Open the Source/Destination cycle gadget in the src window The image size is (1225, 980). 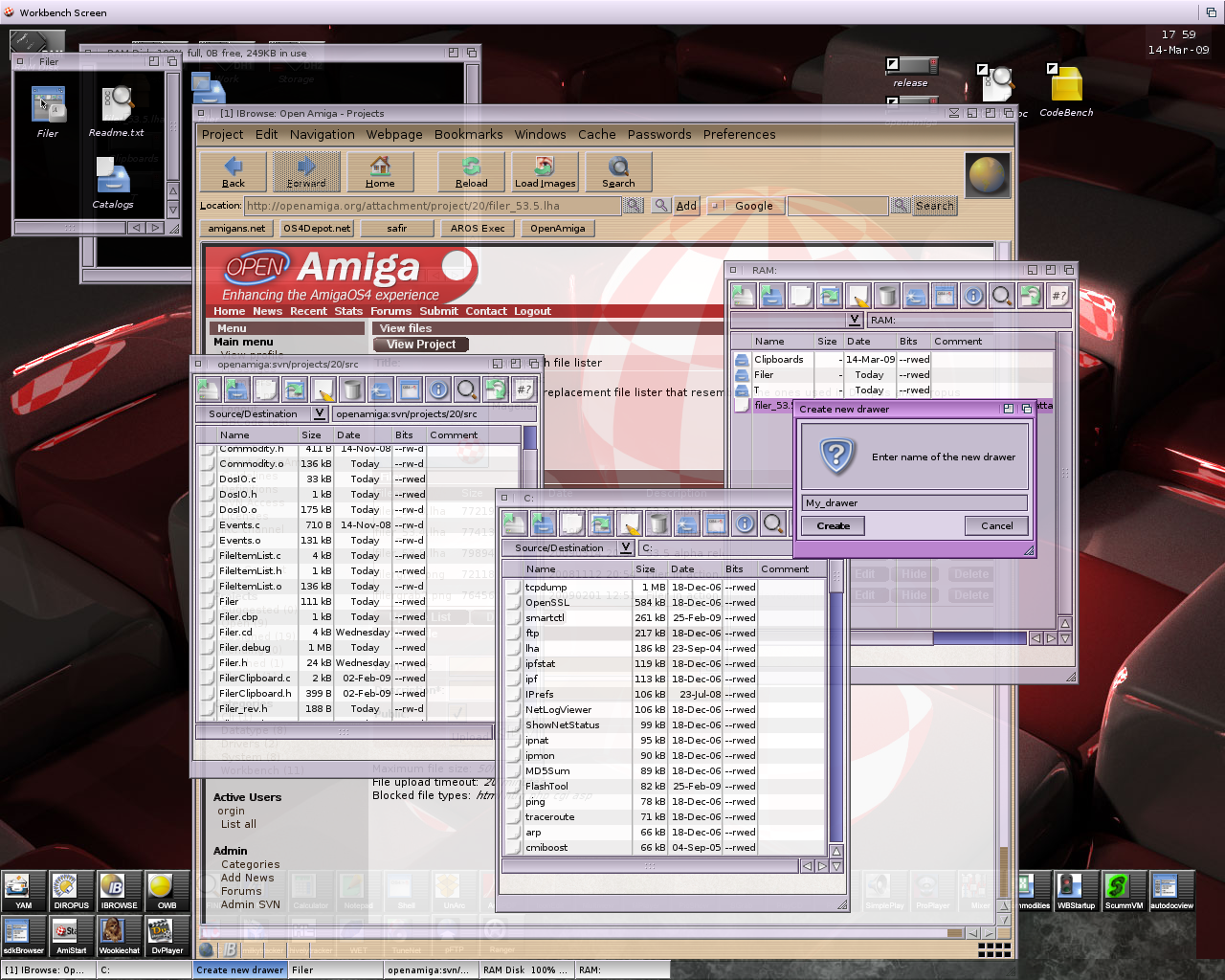[x=261, y=414]
